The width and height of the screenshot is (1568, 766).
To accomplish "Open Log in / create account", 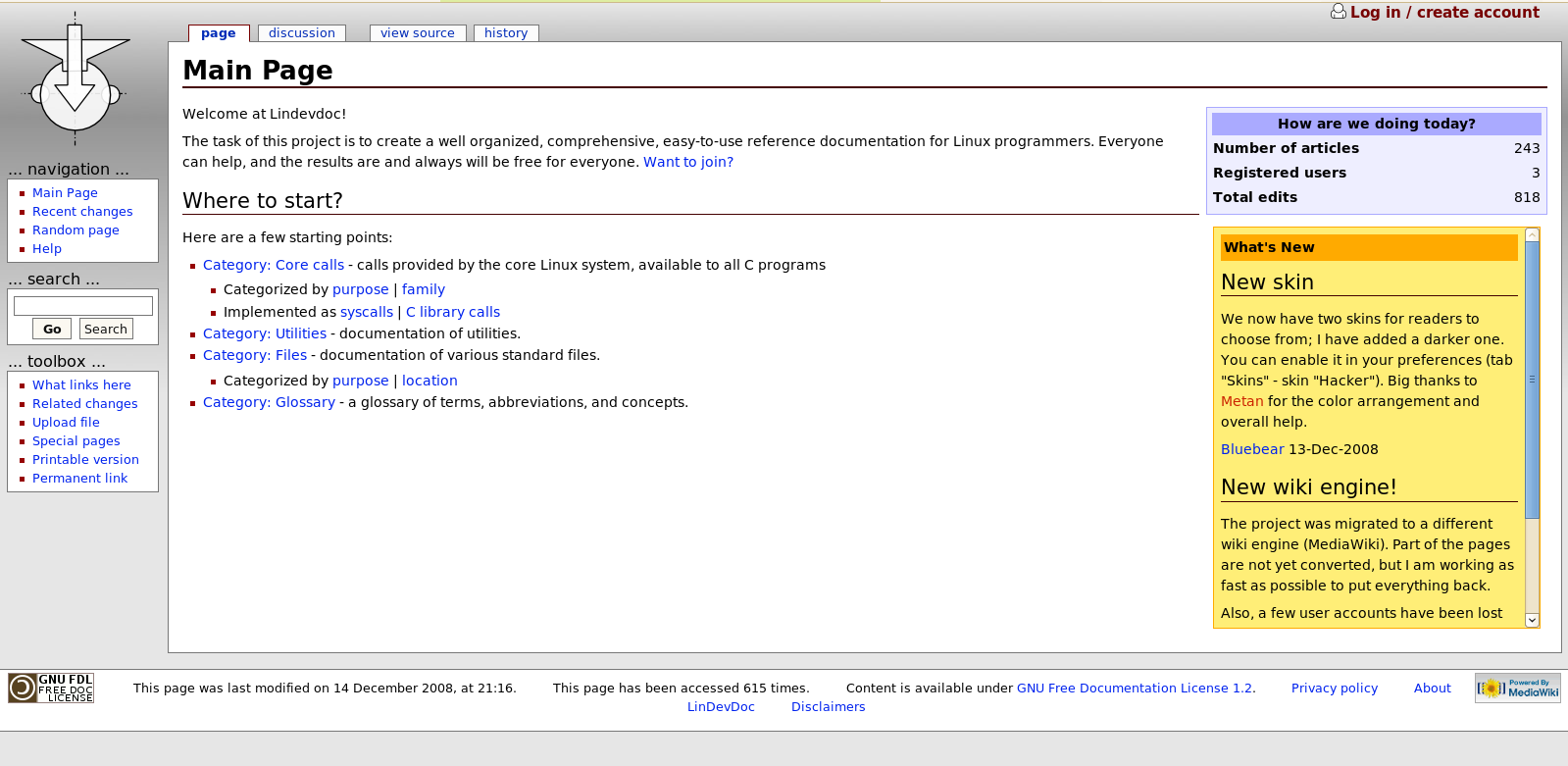I will click(1443, 13).
